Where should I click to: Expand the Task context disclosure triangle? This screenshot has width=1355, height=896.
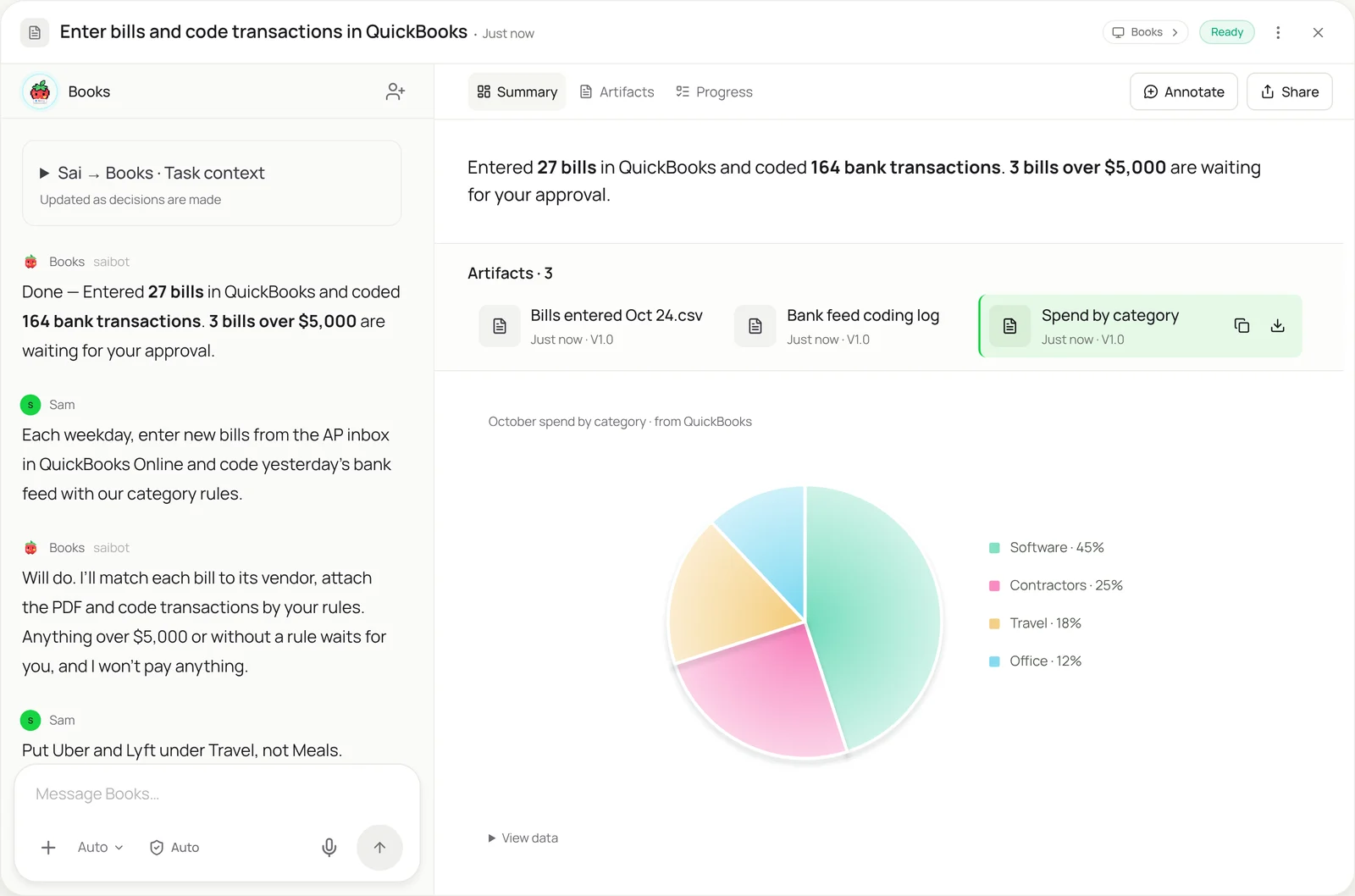pos(44,173)
